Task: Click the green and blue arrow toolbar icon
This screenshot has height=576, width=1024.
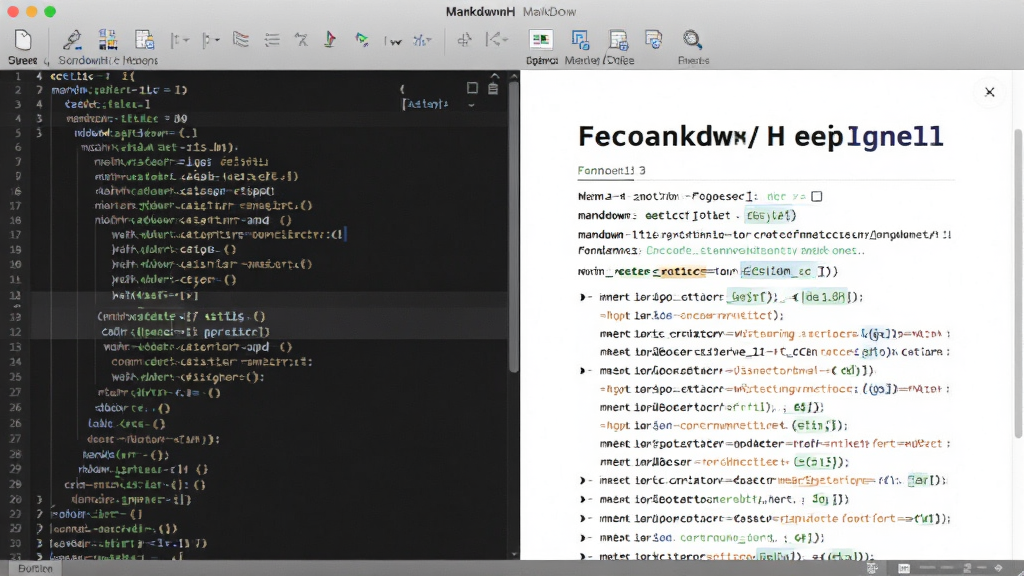Action: [361, 40]
